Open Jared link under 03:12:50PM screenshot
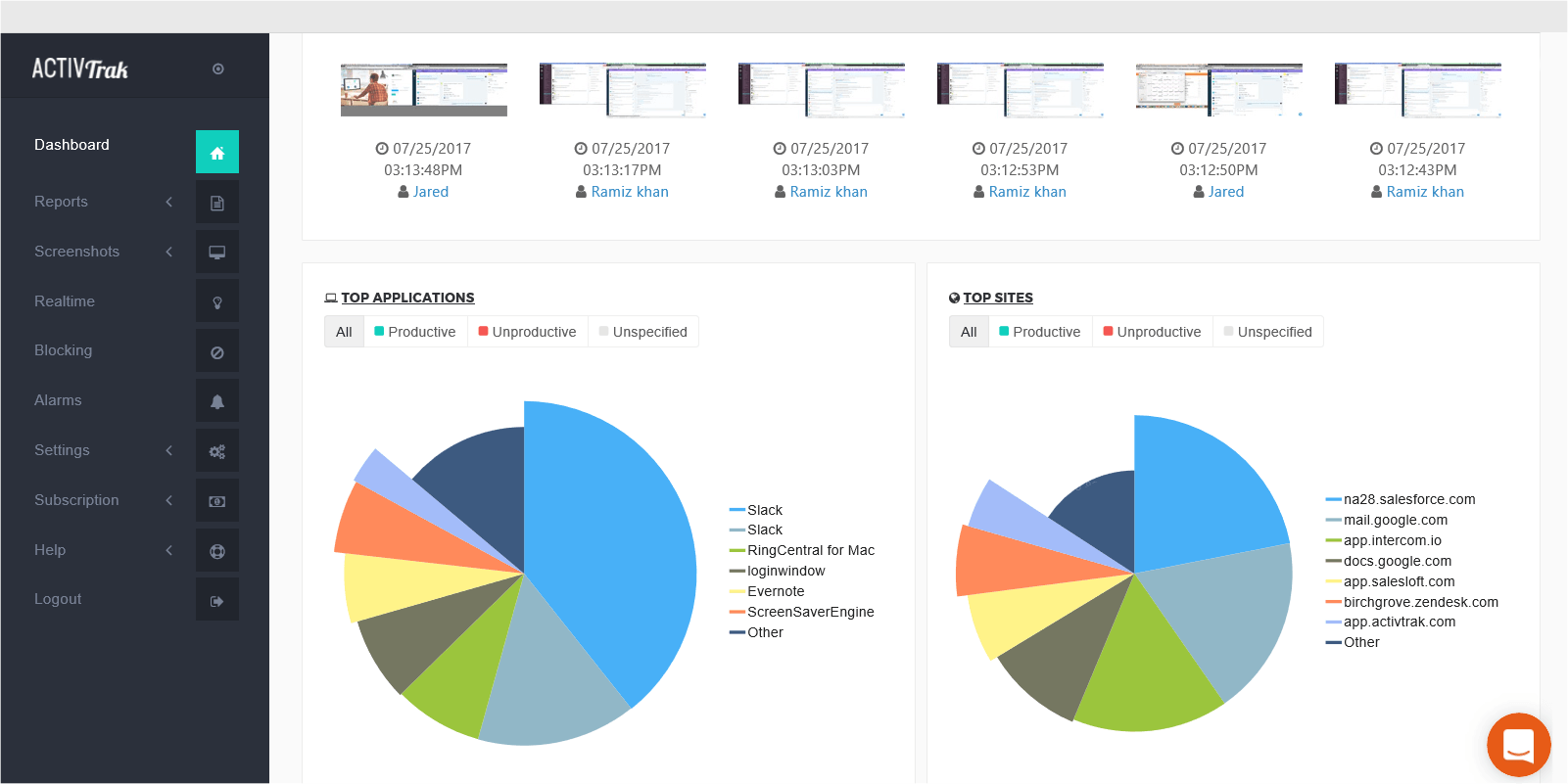1568x784 pixels. pyautogui.click(x=1226, y=192)
